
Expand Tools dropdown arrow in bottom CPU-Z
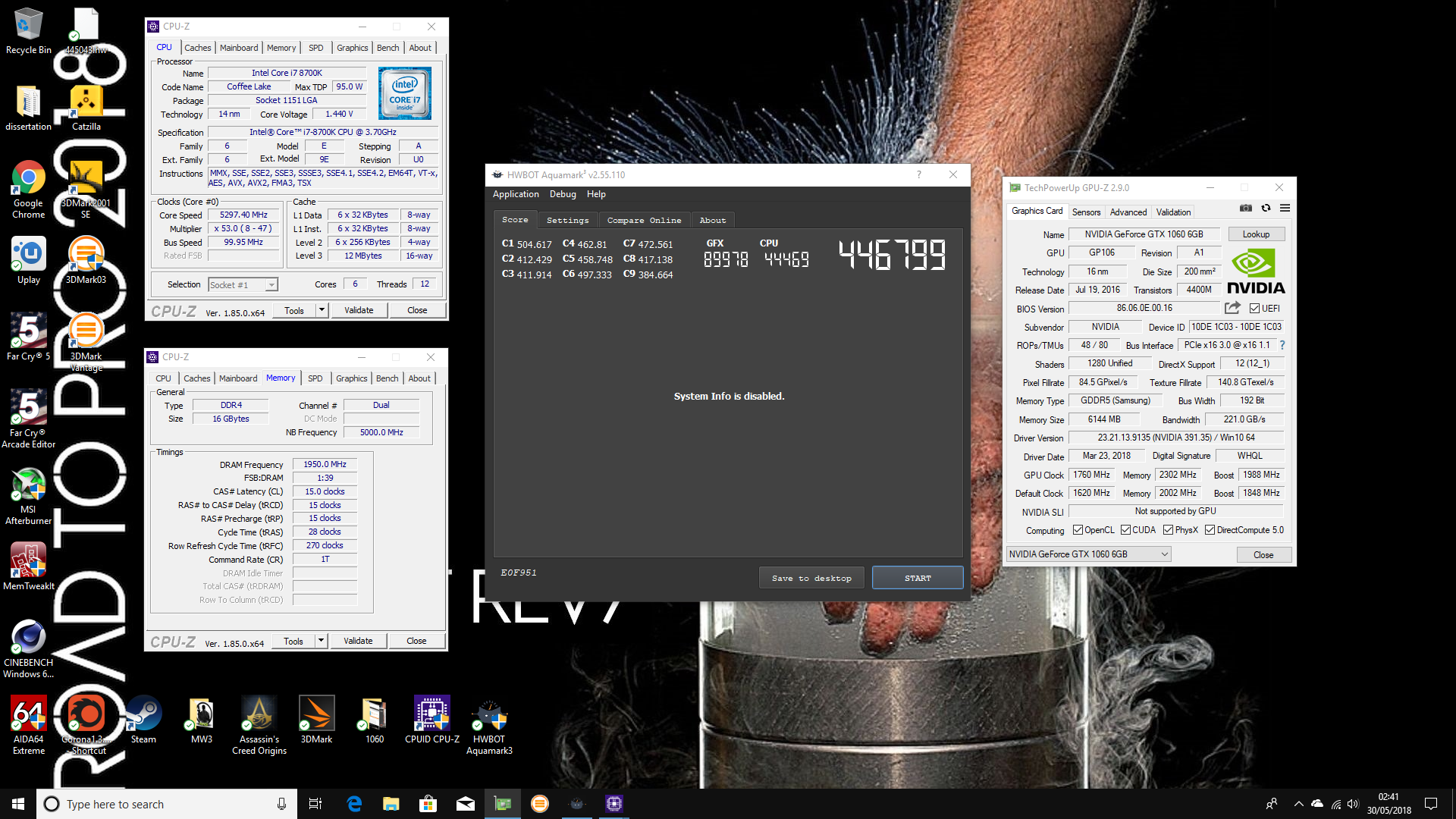tap(321, 641)
